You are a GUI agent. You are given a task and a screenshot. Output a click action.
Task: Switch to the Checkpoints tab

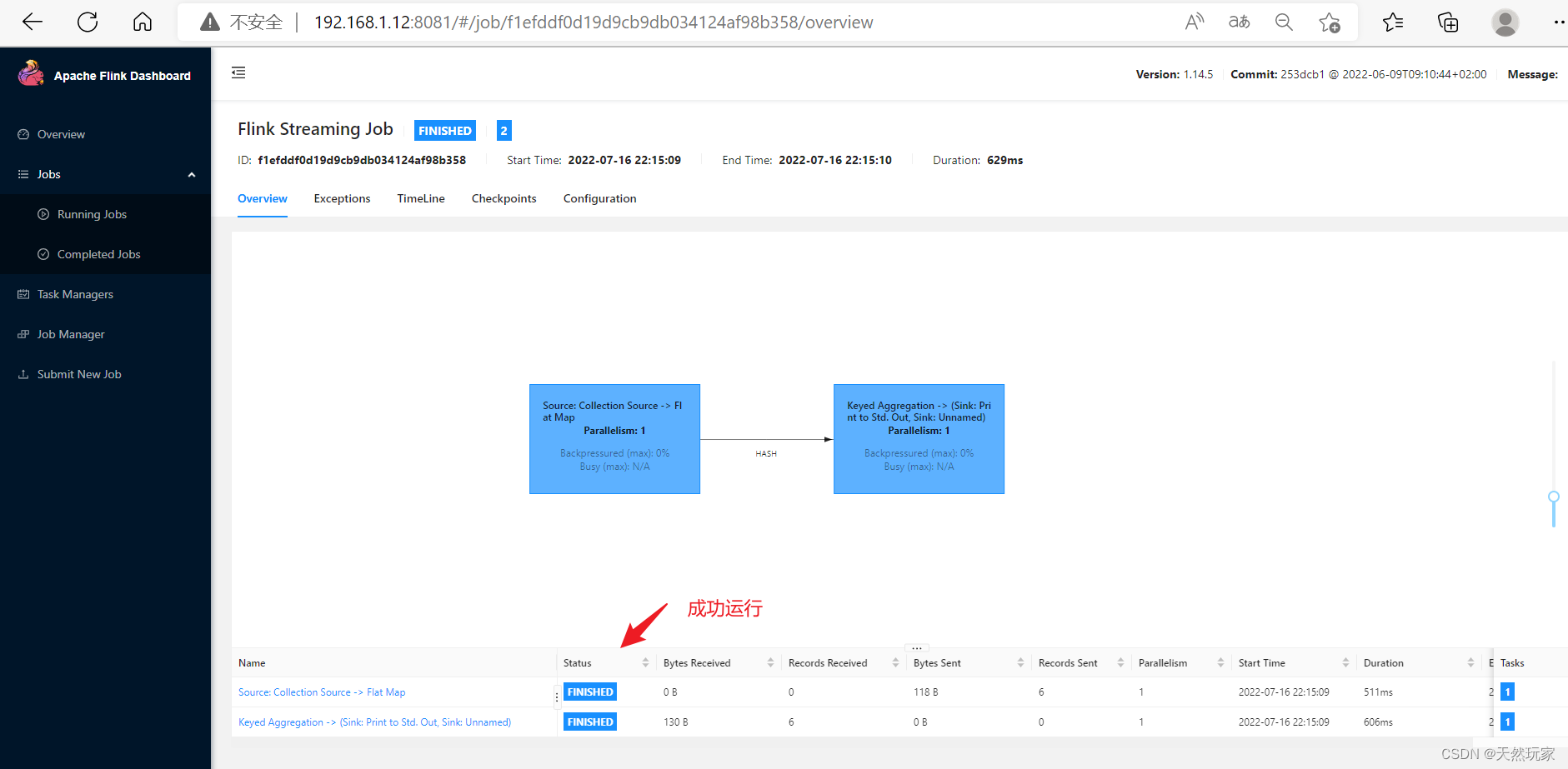[x=504, y=198]
